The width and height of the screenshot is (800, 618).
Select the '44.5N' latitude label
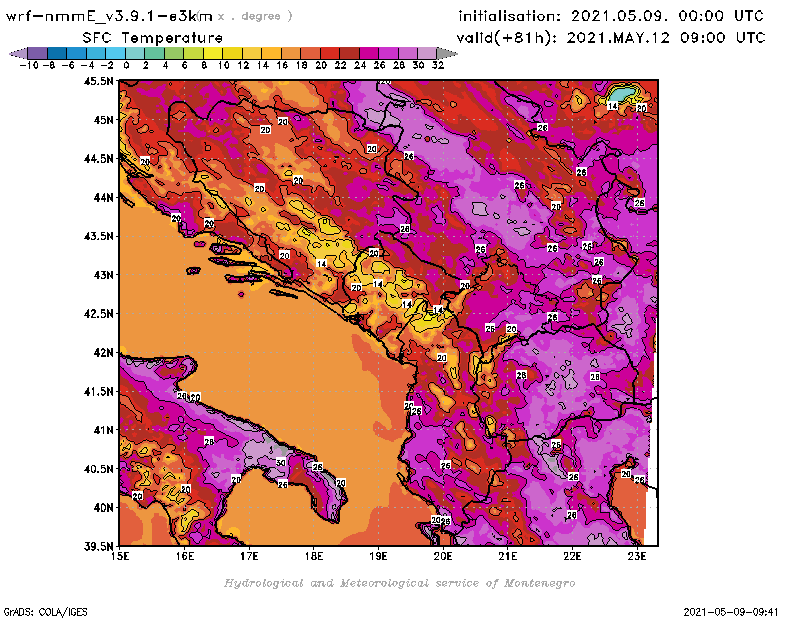pyautogui.click(x=99, y=159)
